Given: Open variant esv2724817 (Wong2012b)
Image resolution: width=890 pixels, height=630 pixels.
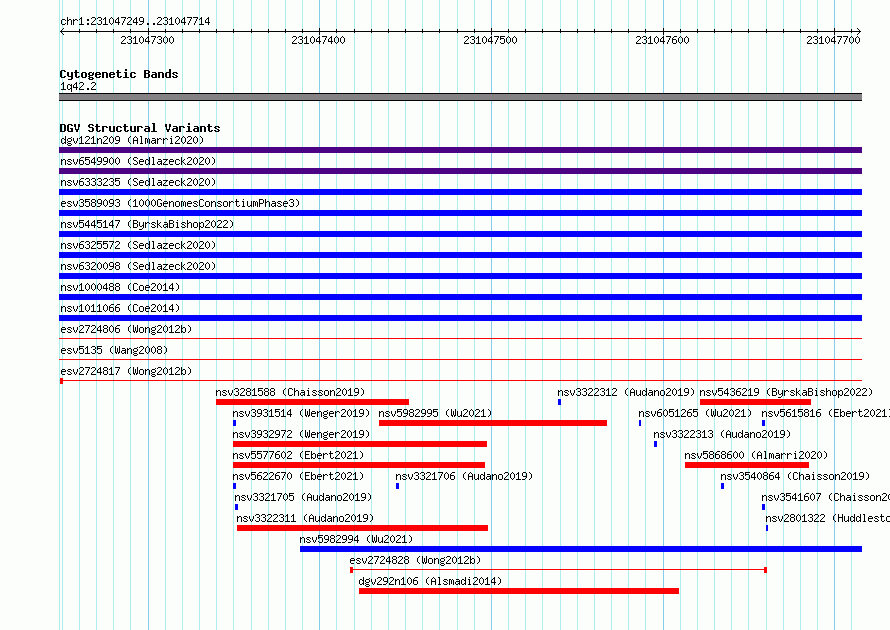Looking at the screenshot, I should pos(126,371).
